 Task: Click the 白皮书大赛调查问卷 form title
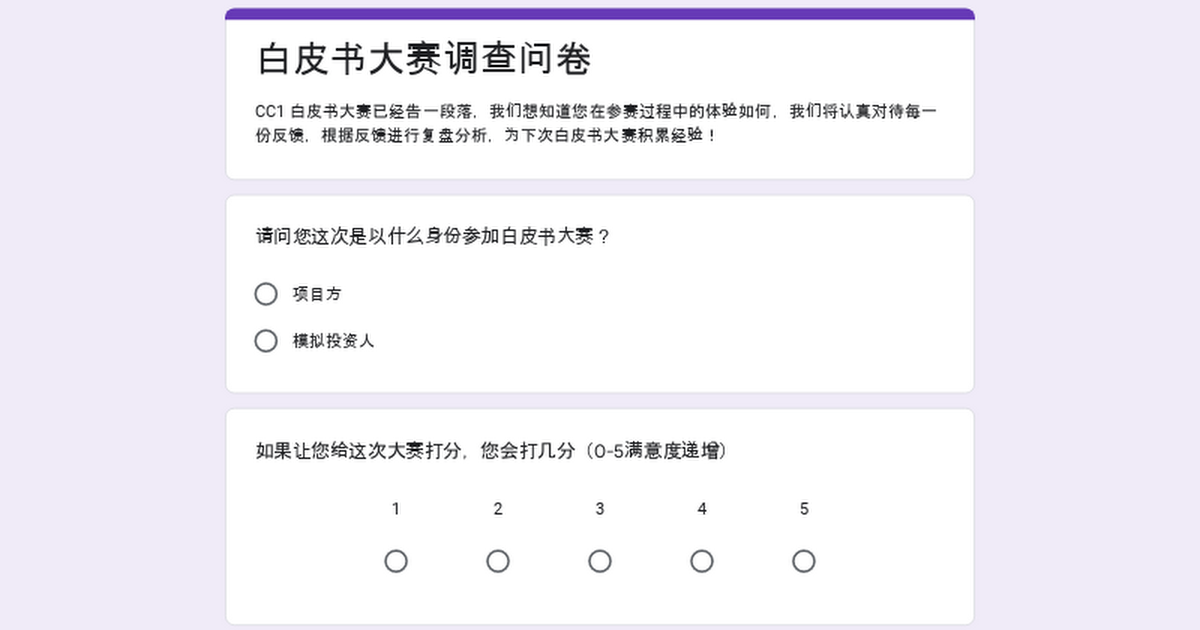pos(425,59)
